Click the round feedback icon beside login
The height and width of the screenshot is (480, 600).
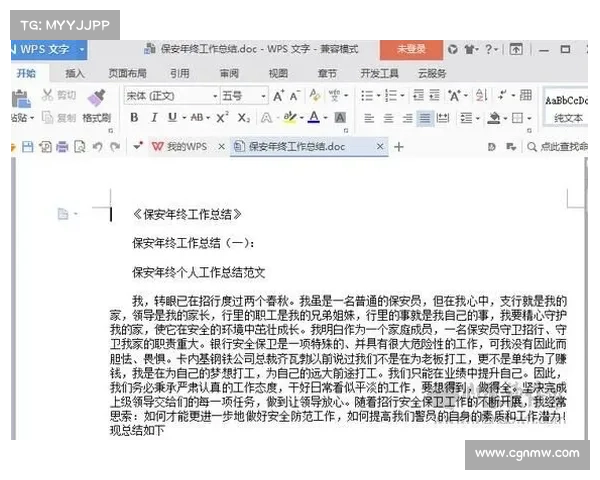coord(453,49)
